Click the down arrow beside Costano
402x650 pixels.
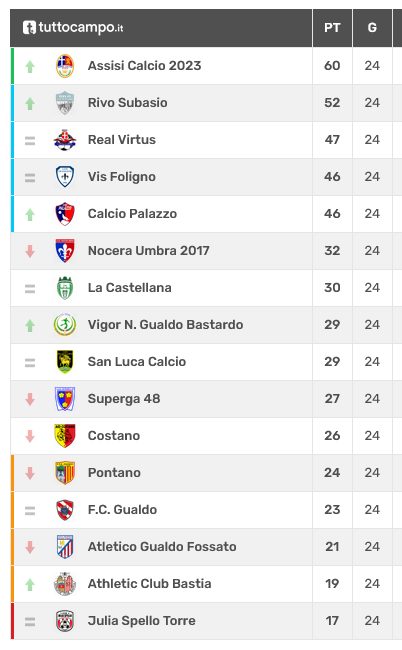click(x=30, y=436)
